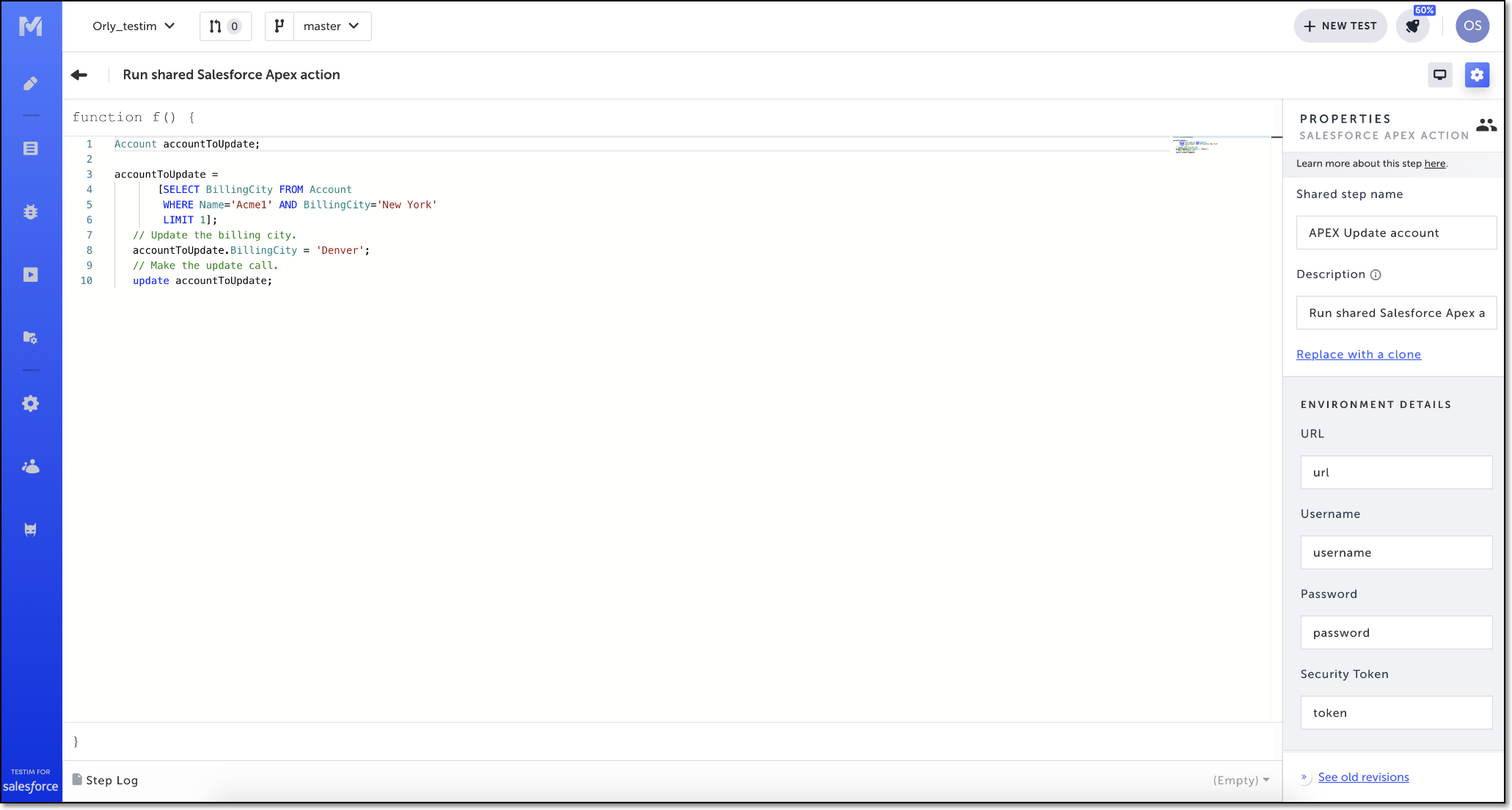Click the Replace with a clone link
The height and width of the screenshot is (810, 1512).
click(1358, 354)
